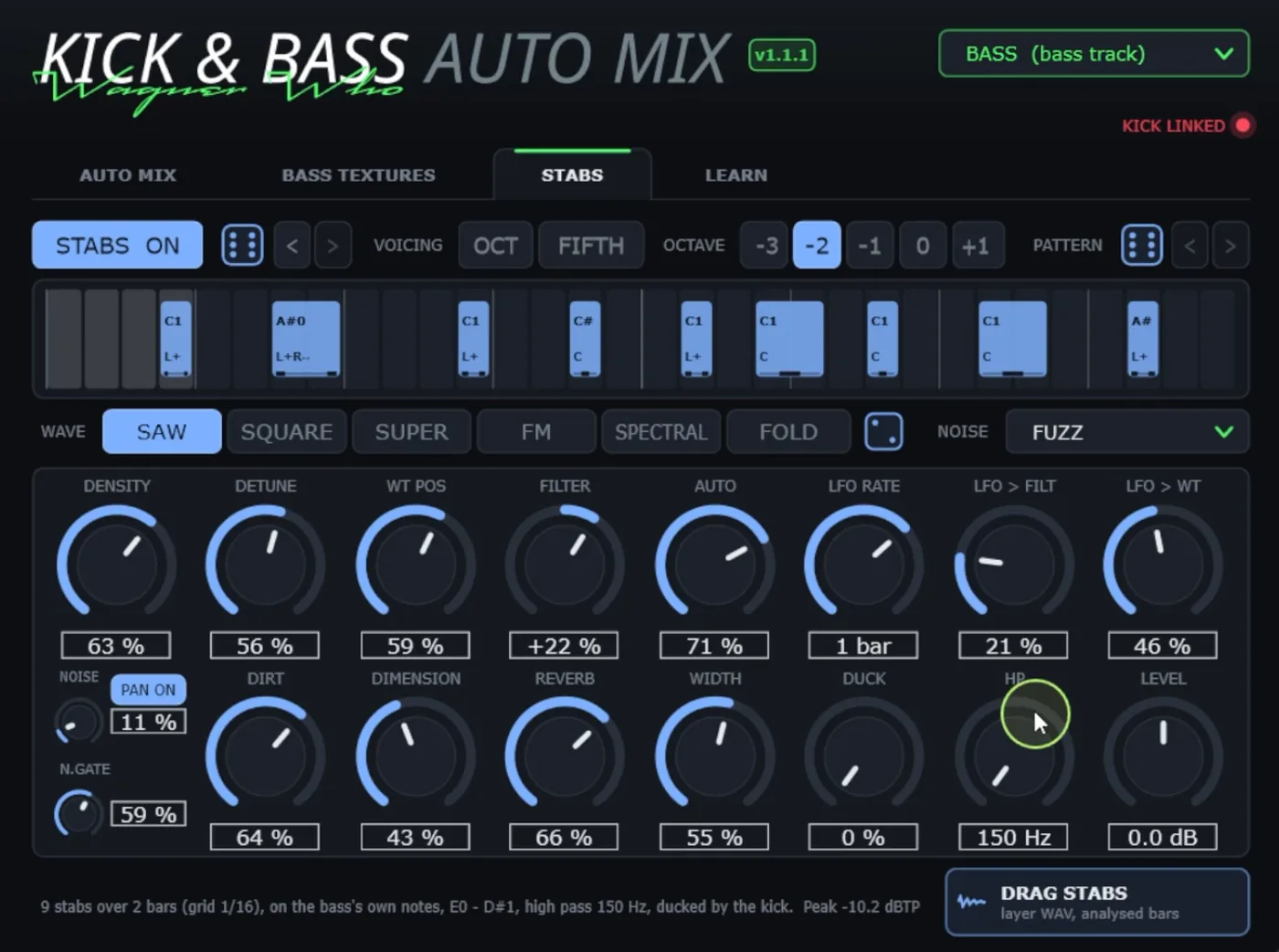Go to next stab preset next to the stabs dice

[333, 246]
